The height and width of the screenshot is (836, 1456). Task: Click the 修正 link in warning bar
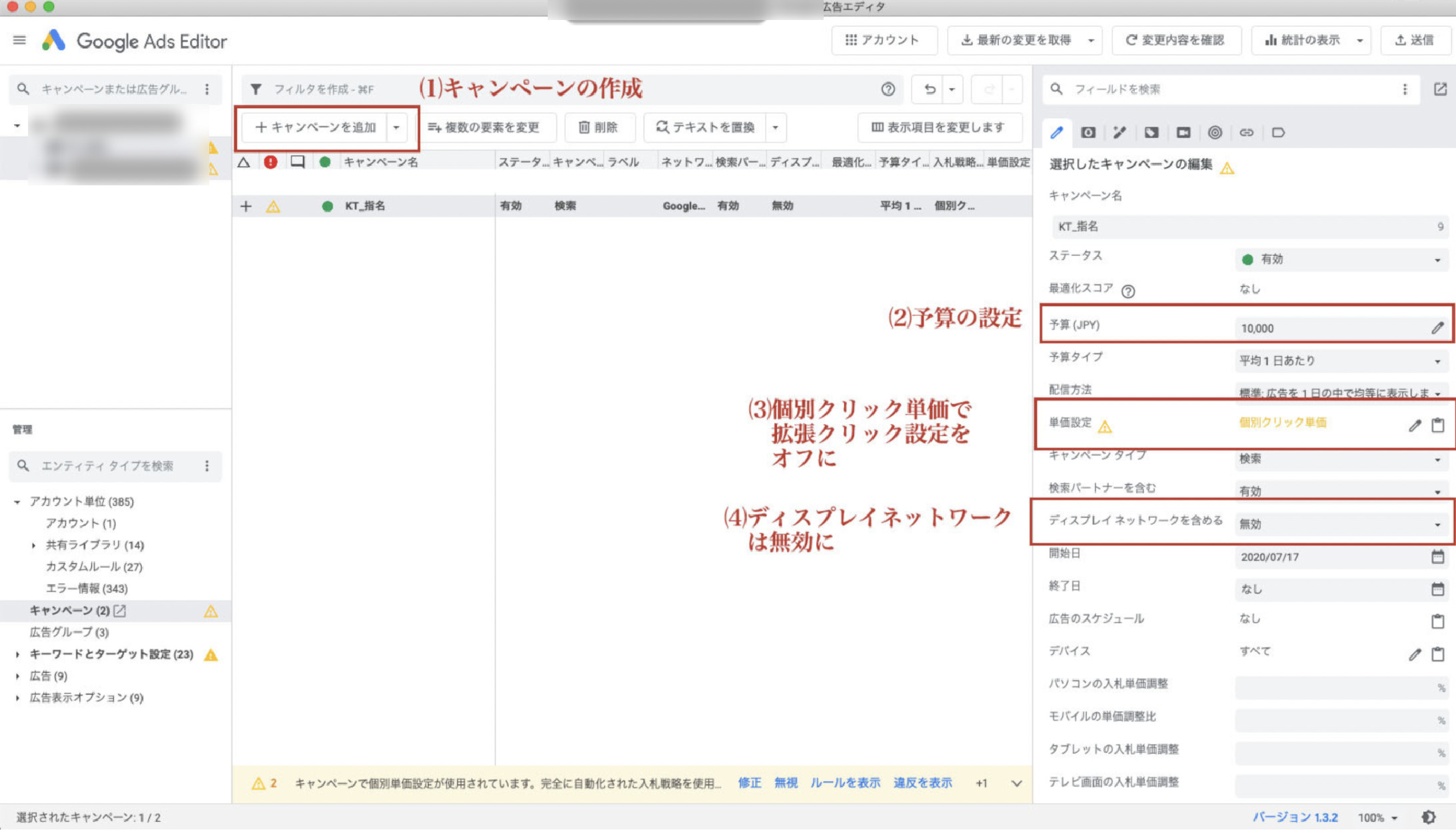[x=749, y=783]
